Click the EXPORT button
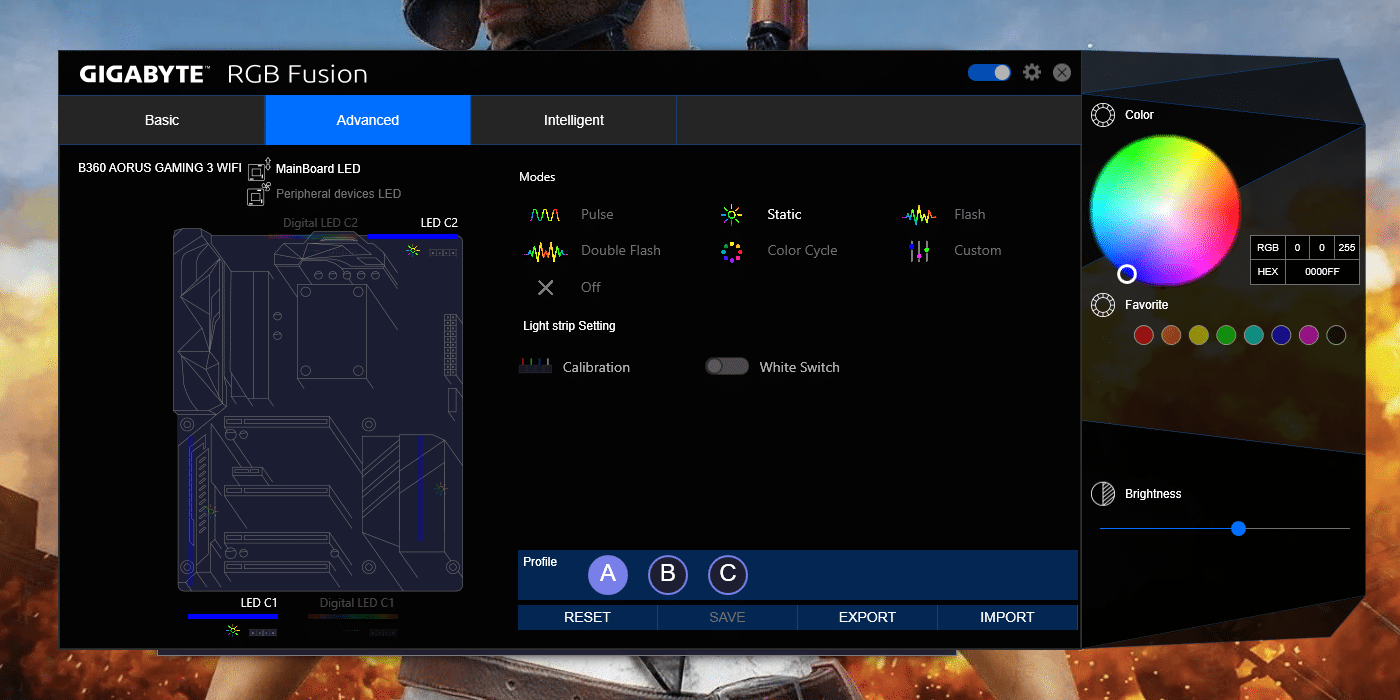Screen dimensions: 1400x700 pos(867,617)
